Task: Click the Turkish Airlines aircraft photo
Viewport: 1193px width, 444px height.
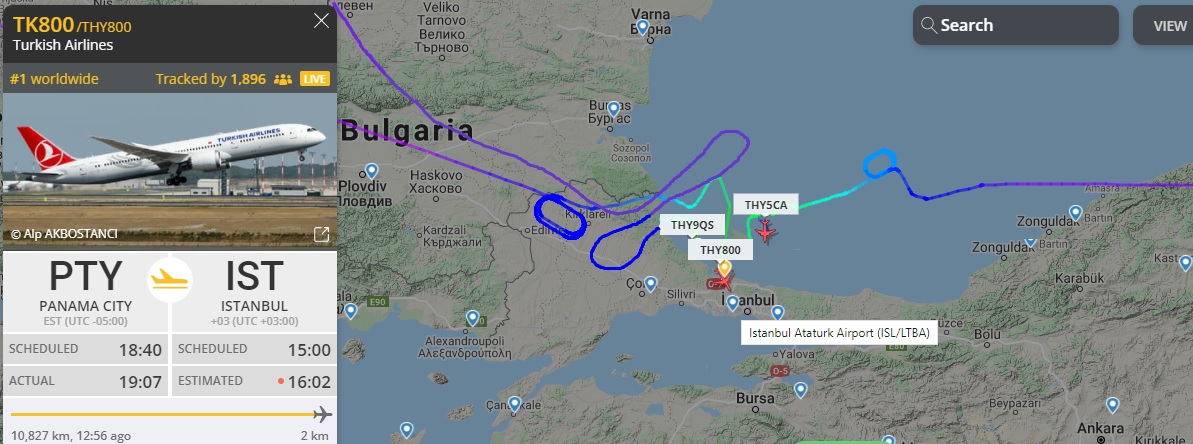Action: [x=170, y=170]
